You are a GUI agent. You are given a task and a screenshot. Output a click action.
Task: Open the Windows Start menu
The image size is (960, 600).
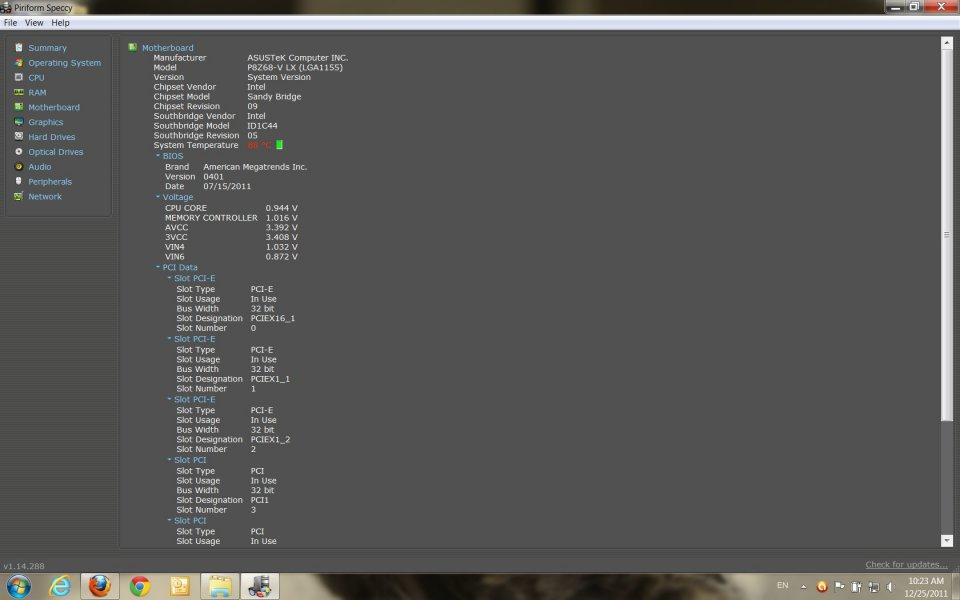[x=18, y=586]
